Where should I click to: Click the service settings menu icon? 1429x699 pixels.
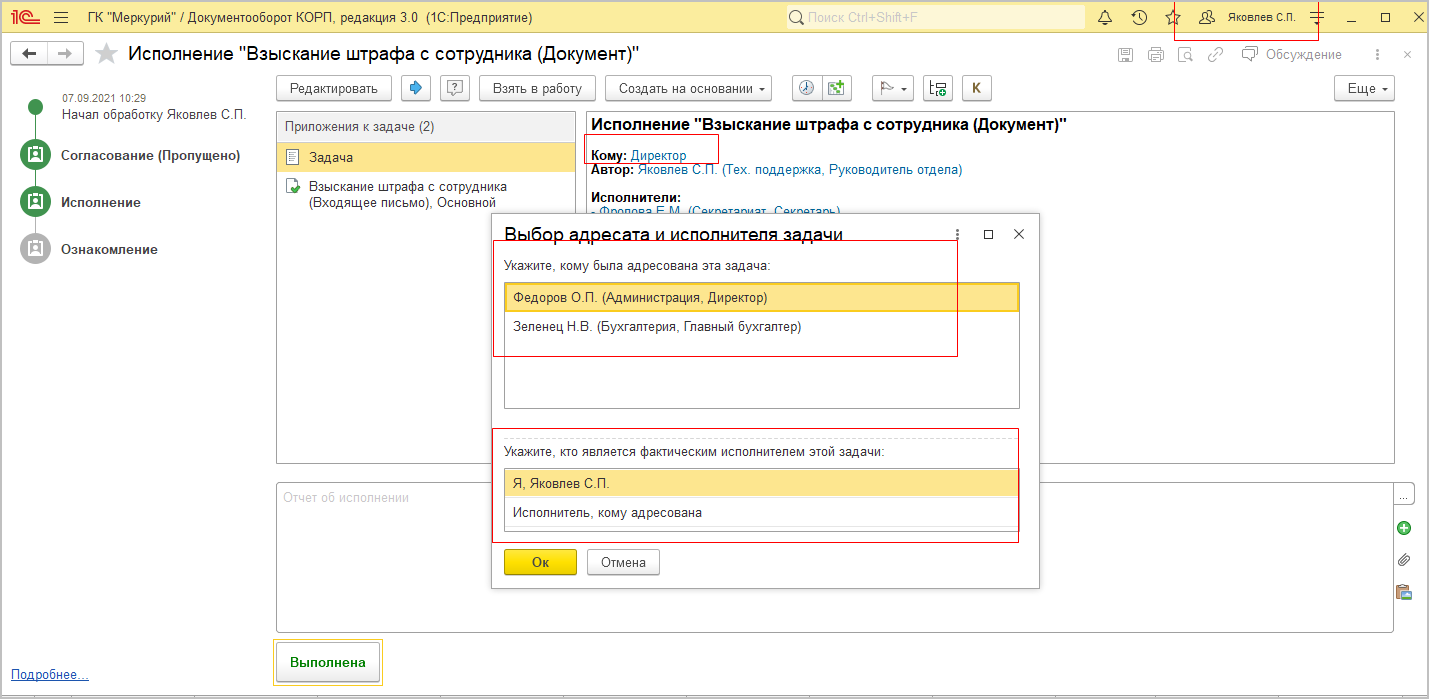1317,18
